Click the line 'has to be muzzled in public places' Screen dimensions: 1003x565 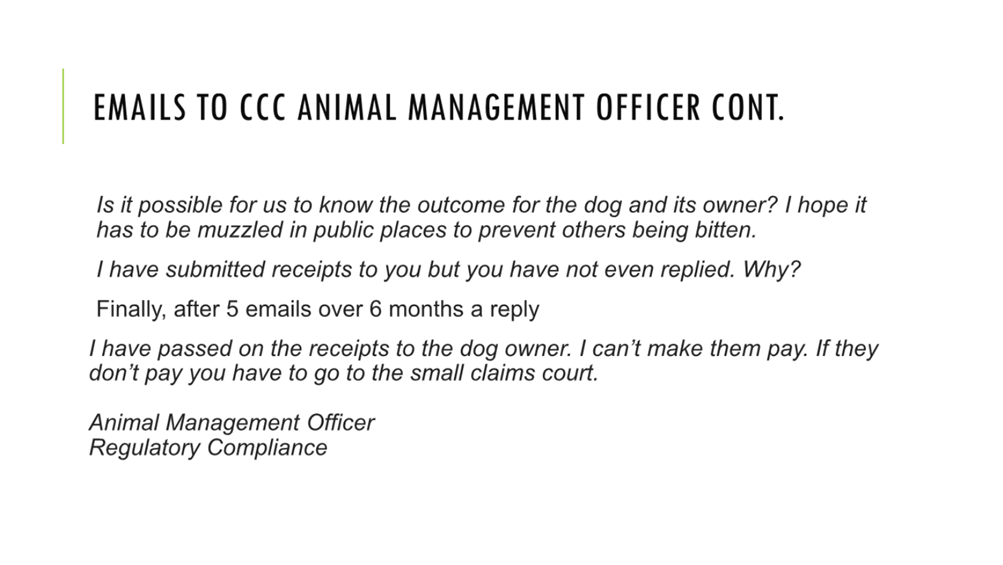427,230
